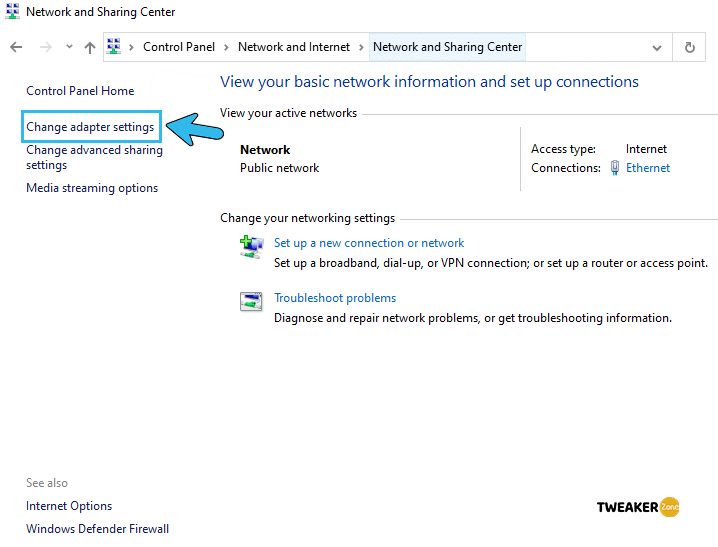Screen dimensions: 718x547
Task: Click the forward navigation arrow
Action: [45, 47]
